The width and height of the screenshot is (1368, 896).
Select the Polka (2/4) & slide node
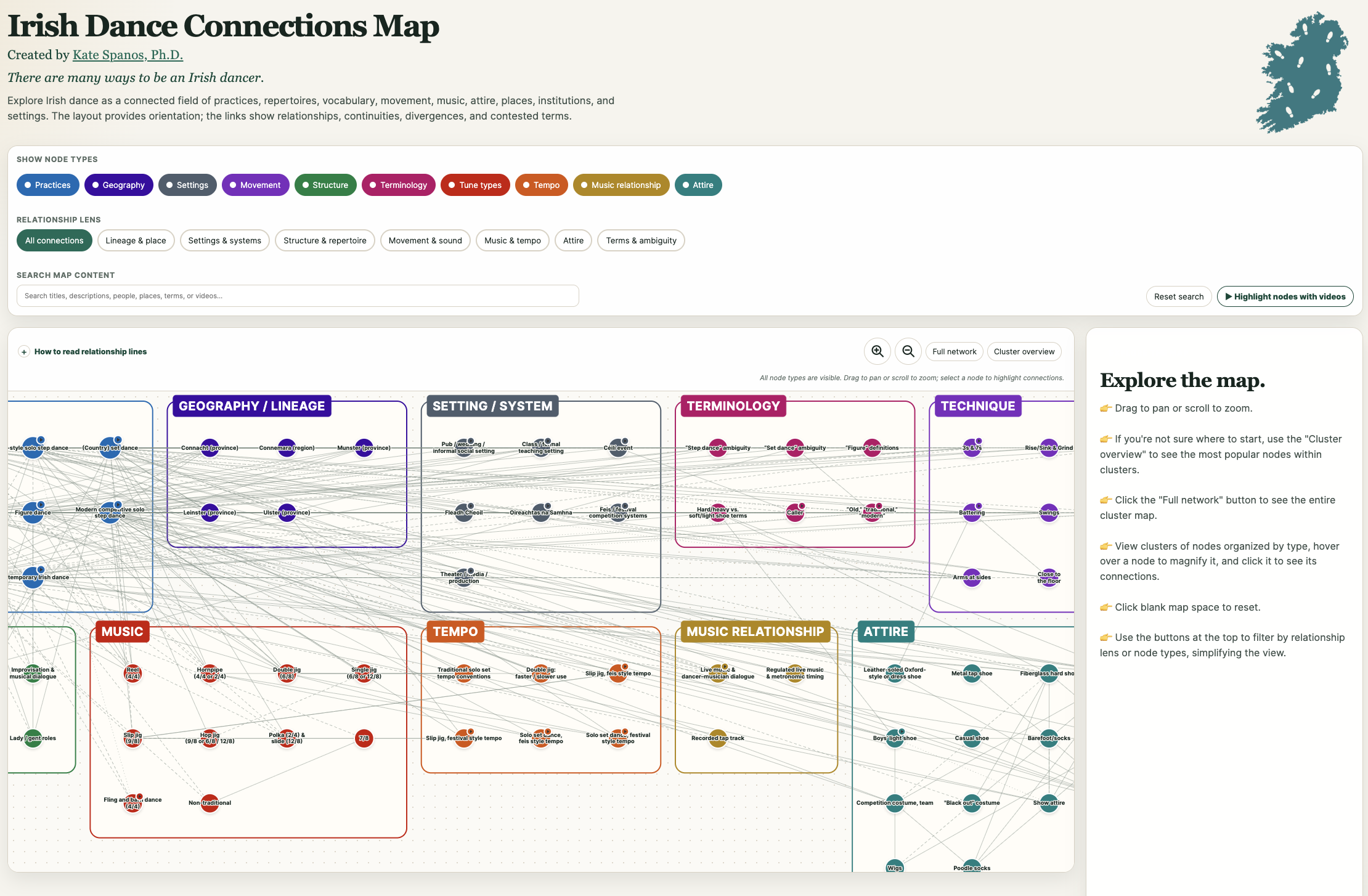tap(287, 738)
